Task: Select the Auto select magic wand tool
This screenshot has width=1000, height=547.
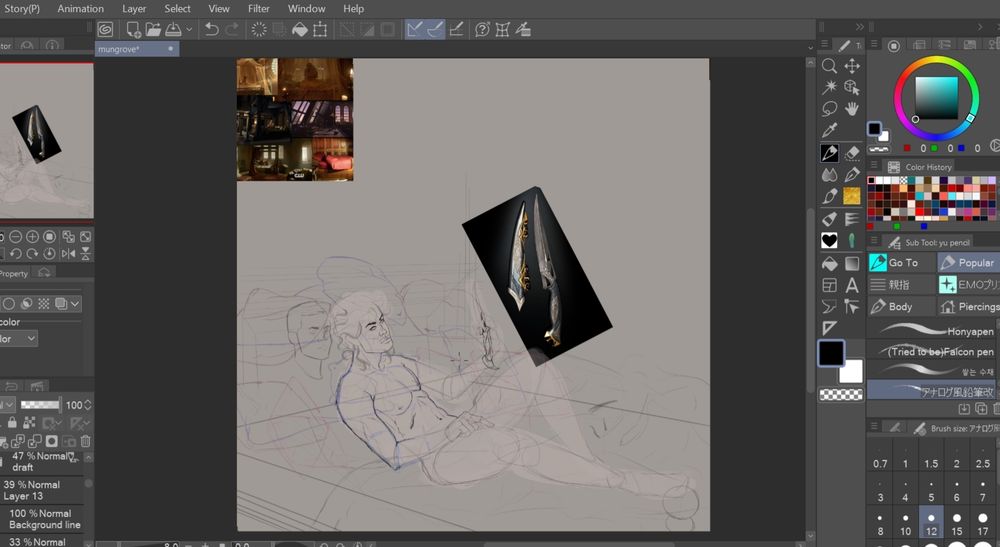Action: coord(829,87)
